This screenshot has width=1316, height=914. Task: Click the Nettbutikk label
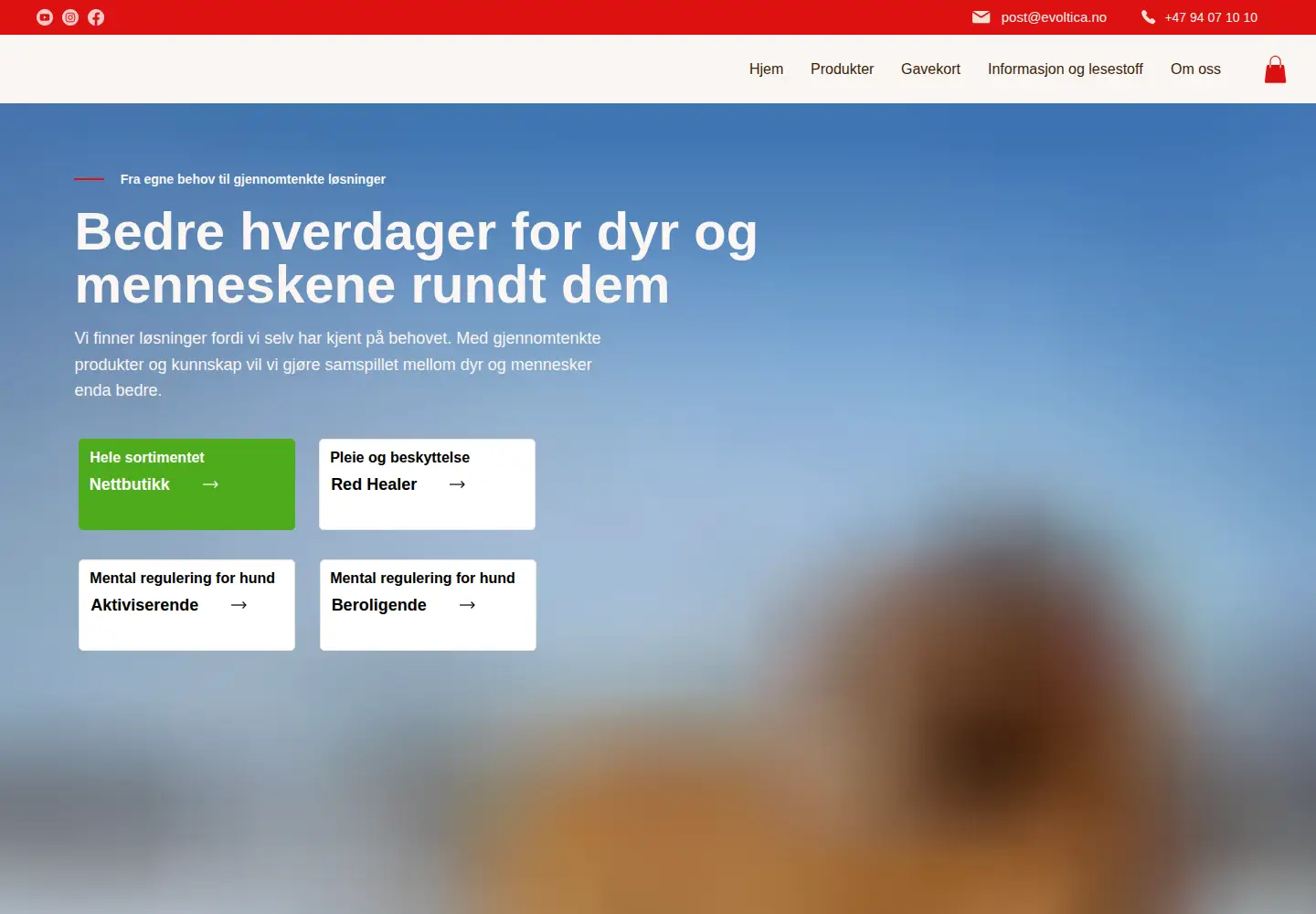[x=130, y=484]
